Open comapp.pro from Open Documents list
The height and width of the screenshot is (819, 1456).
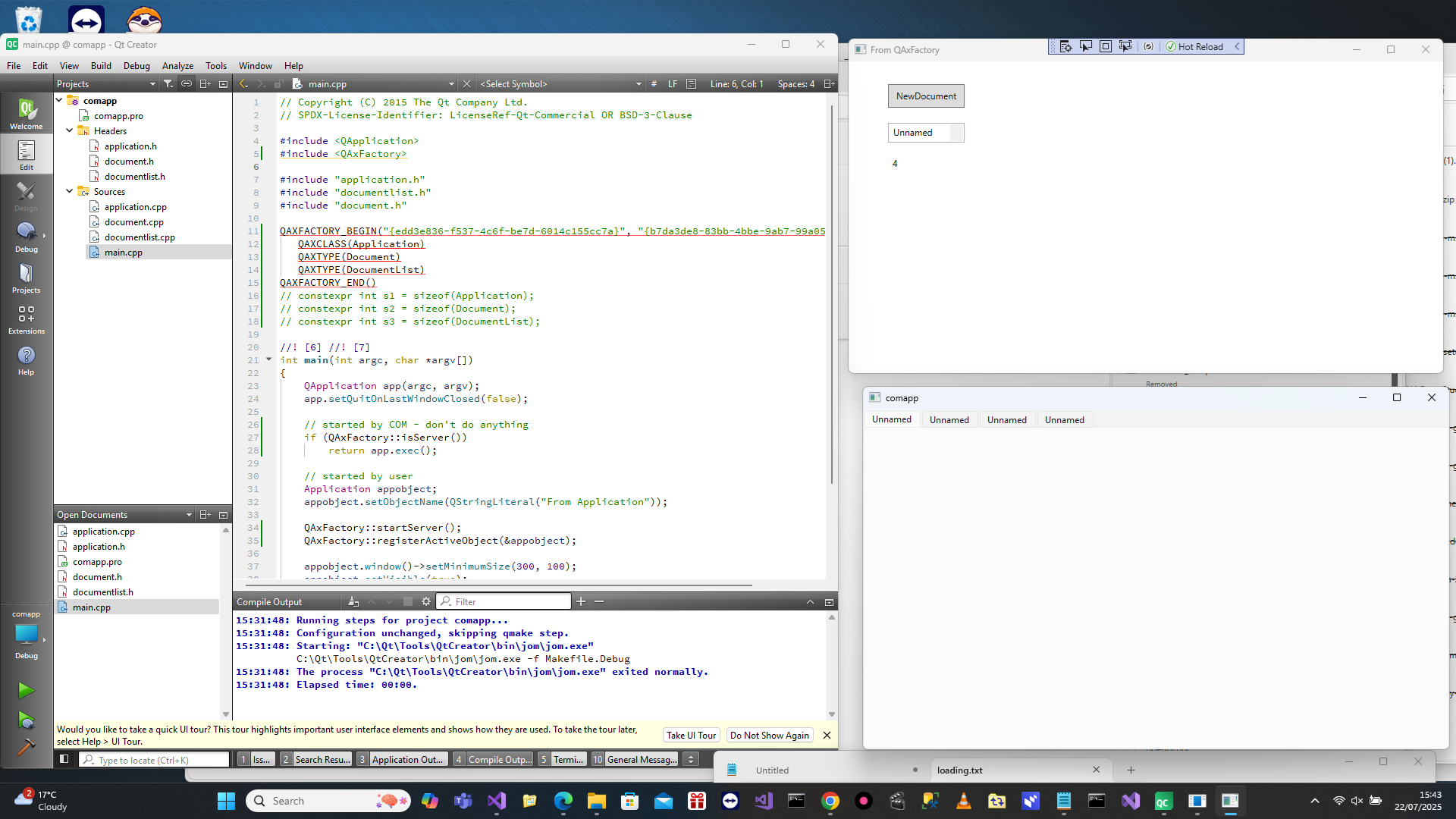pos(97,562)
